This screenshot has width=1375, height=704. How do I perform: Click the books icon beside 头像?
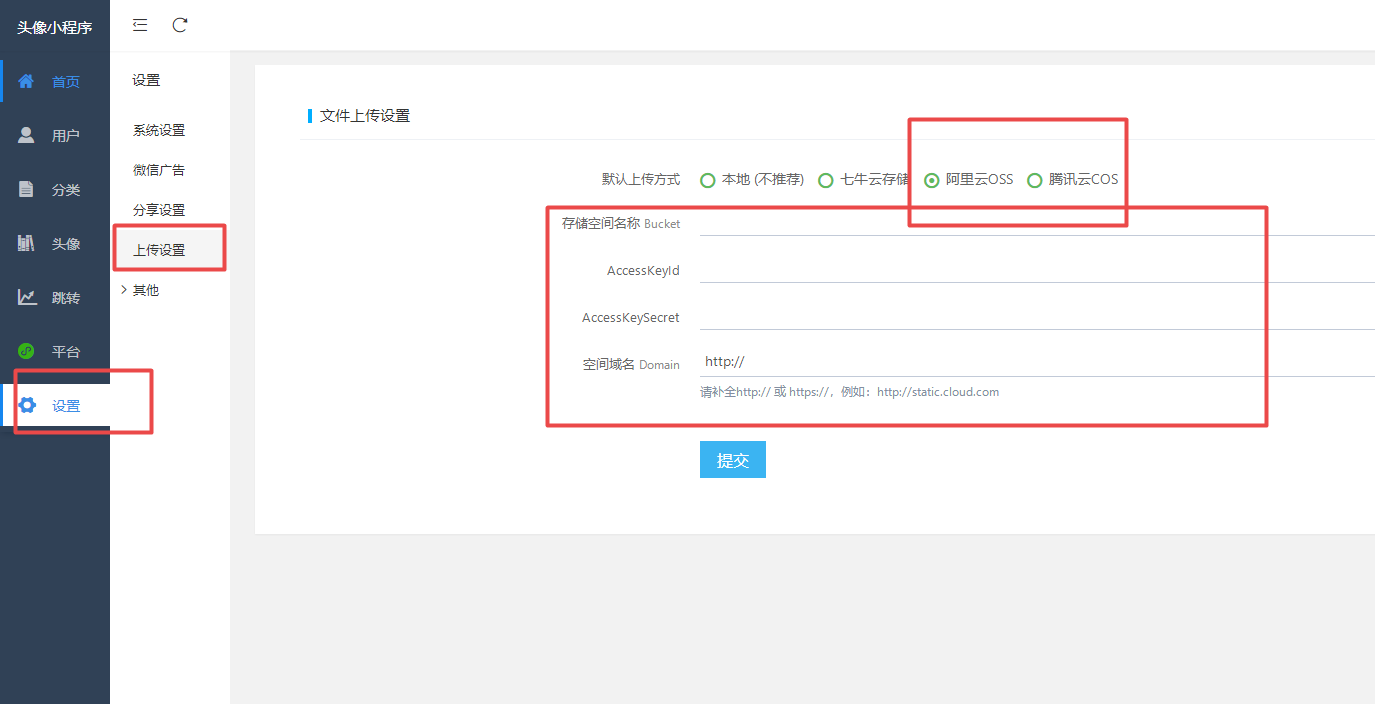tap(26, 243)
